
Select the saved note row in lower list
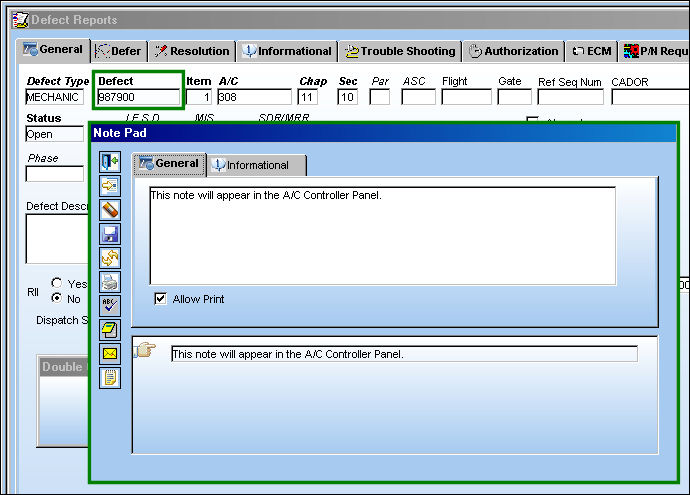click(x=404, y=354)
